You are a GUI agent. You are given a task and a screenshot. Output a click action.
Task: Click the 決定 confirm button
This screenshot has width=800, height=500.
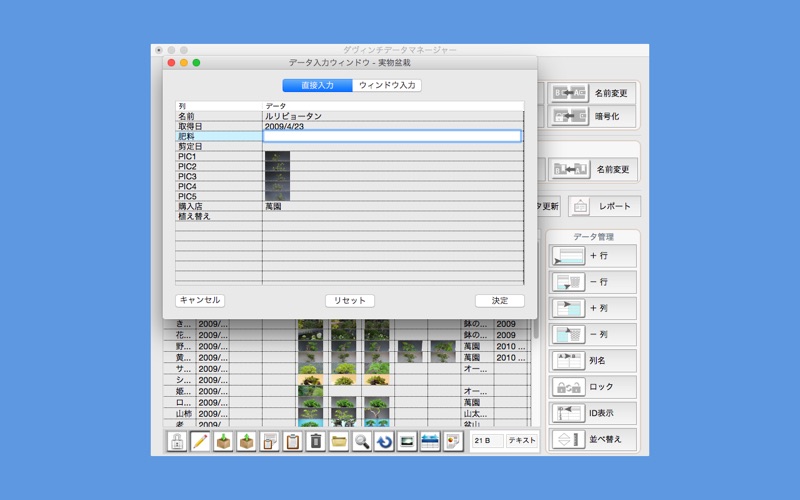coord(499,301)
